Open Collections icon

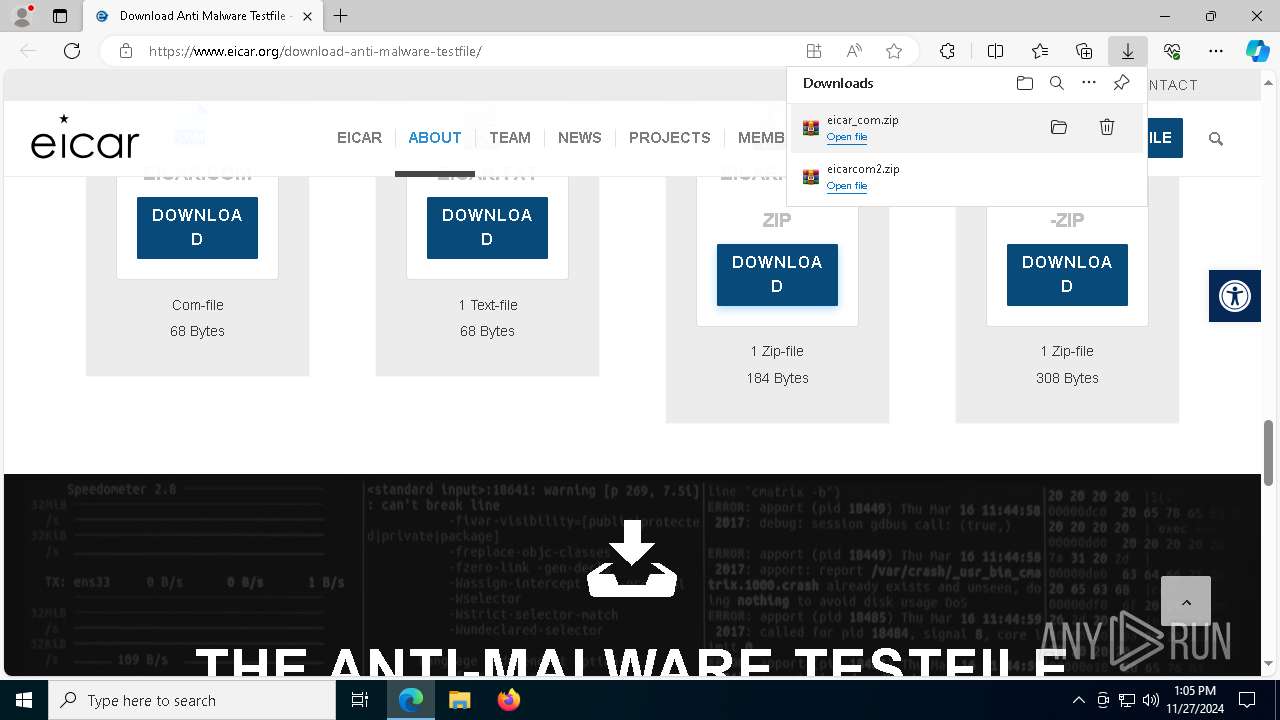point(1084,51)
